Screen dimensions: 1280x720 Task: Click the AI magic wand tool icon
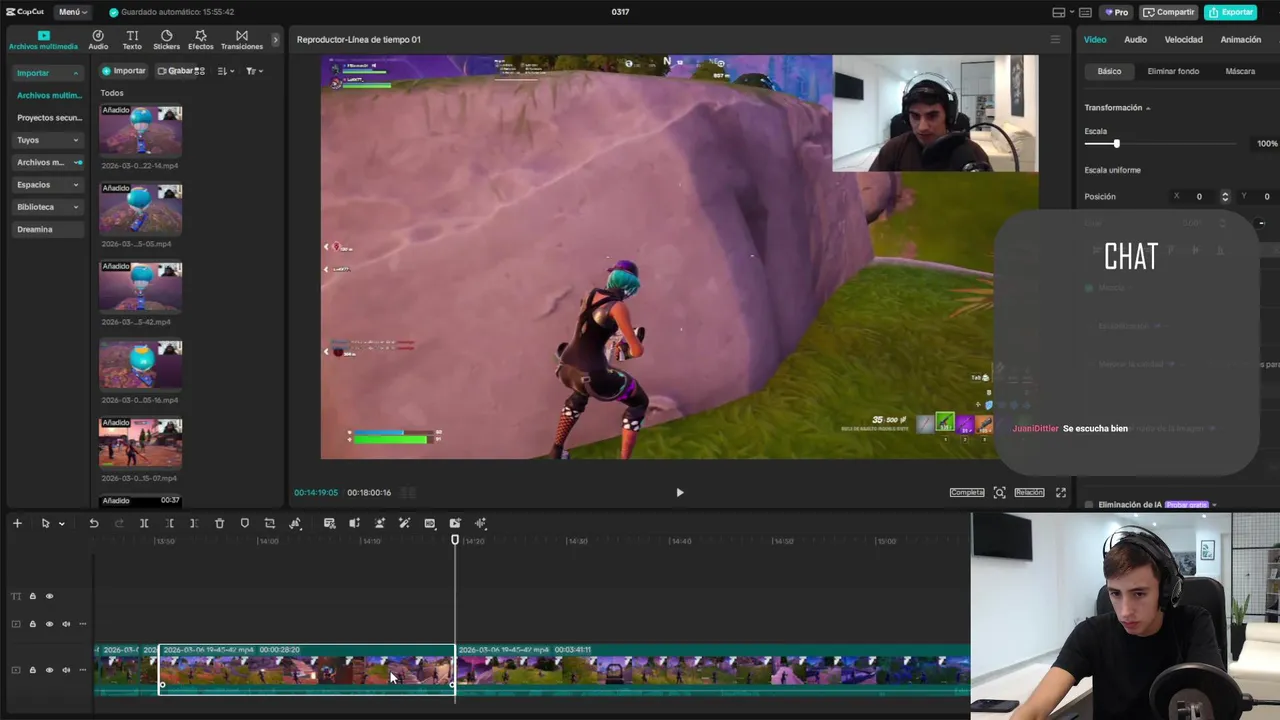pos(404,523)
